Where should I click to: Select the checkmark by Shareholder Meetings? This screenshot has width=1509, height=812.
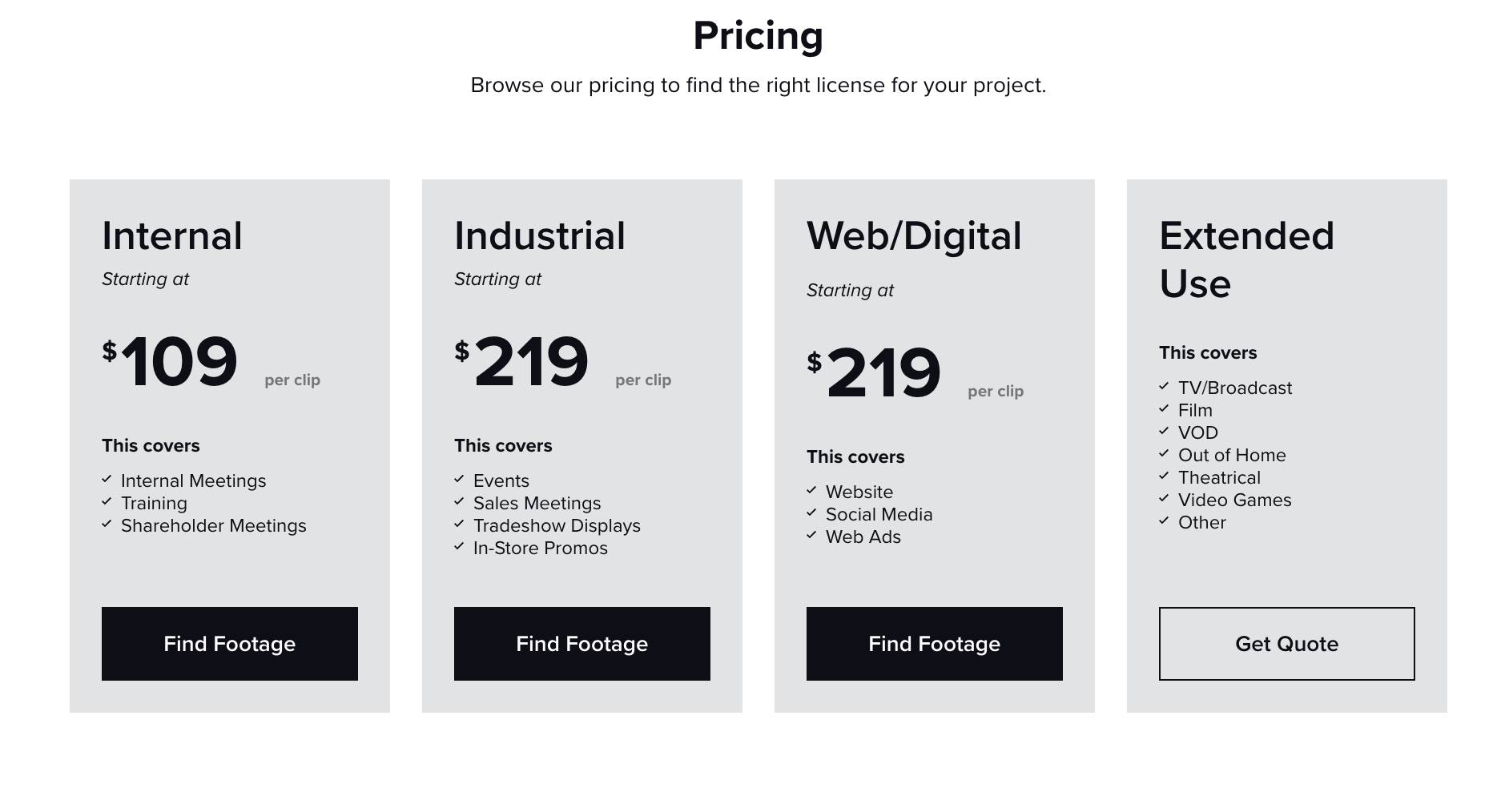pyautogui.click(x=107, y=525)
